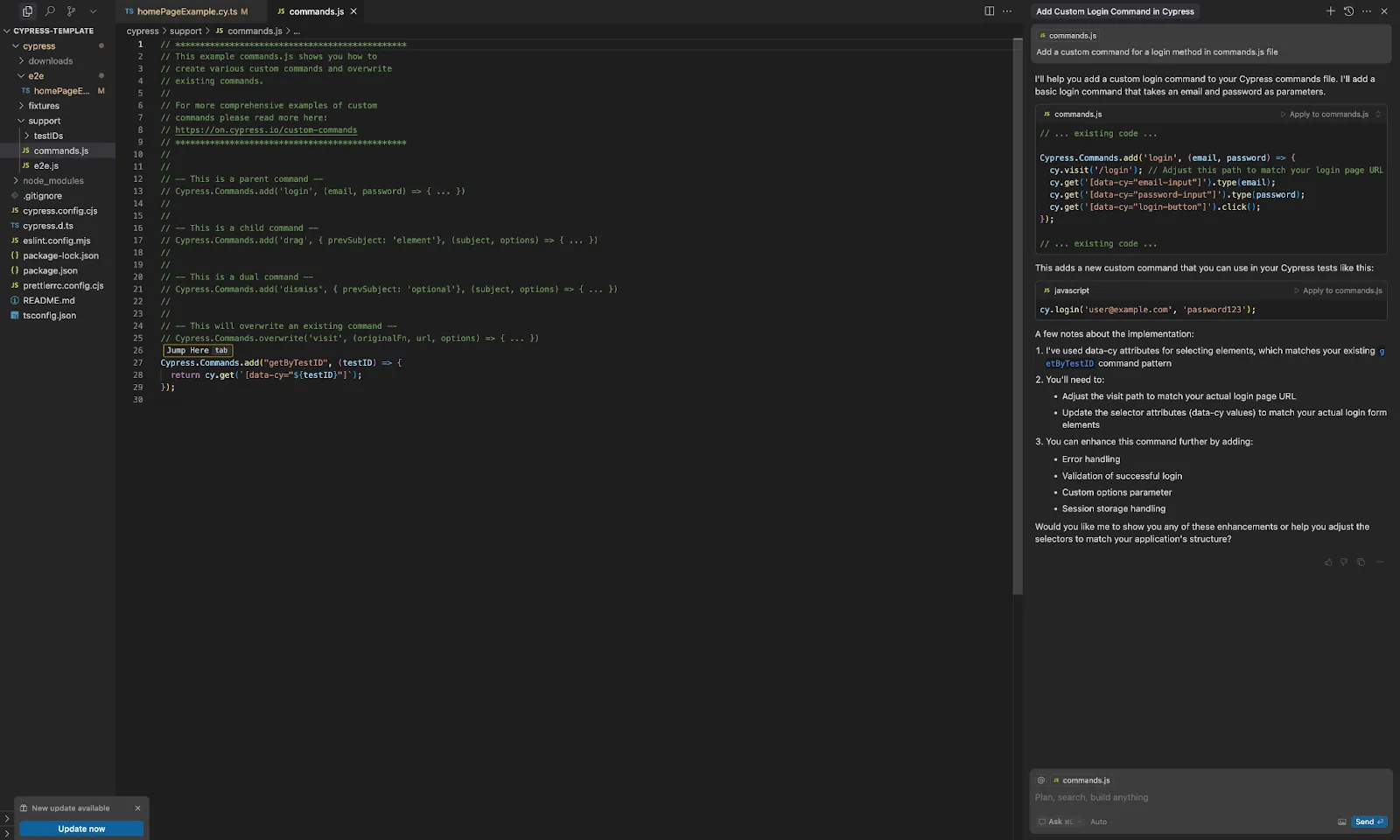Viewport: 1400px width, 840px height.
Task: Switch to homePageExample.cy.ts tab
Action: (x=186, y=11)
